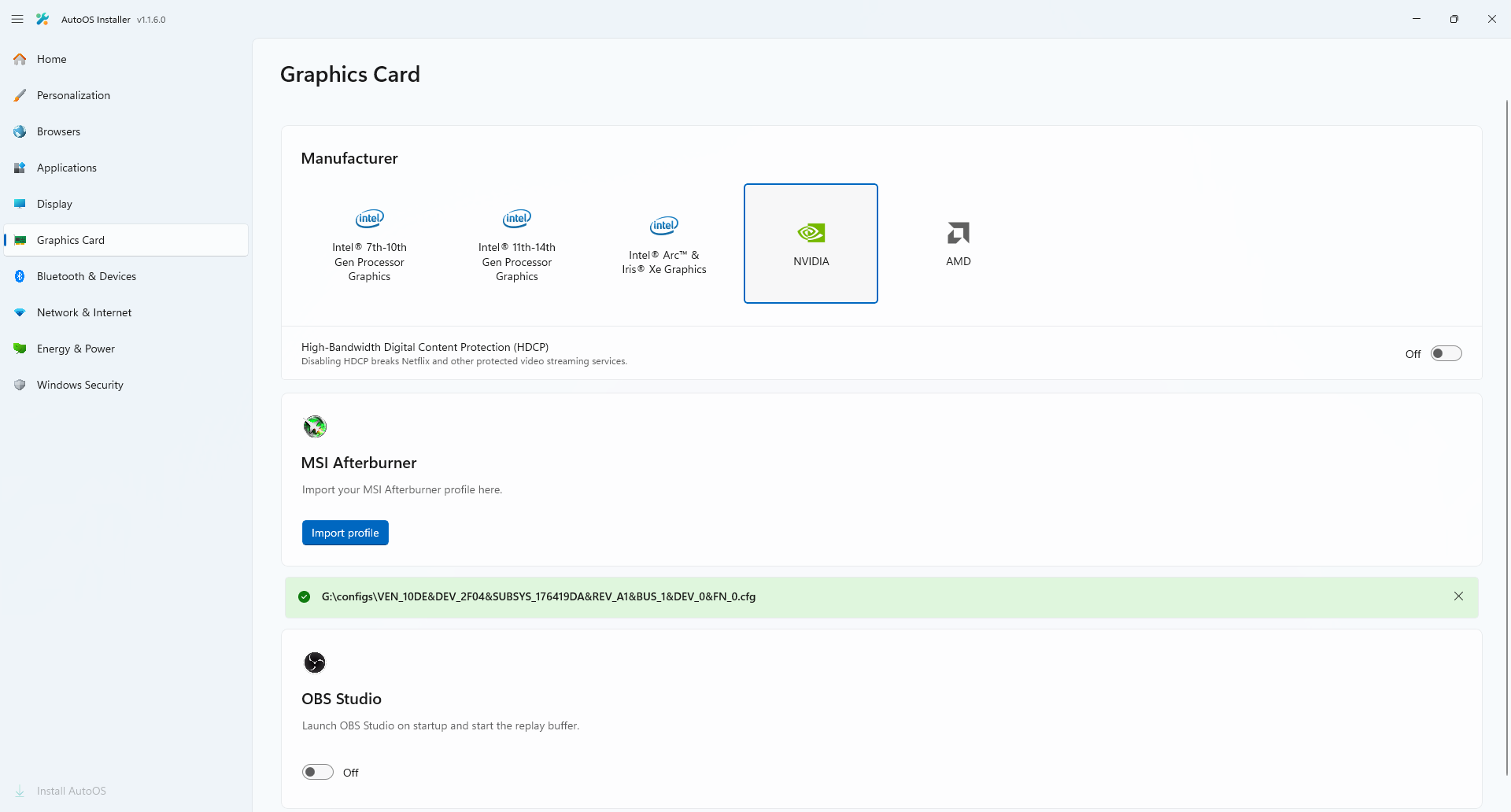1511x812 pixels.
Task: Click the green success checkmark icon
Action: point(305,596)
